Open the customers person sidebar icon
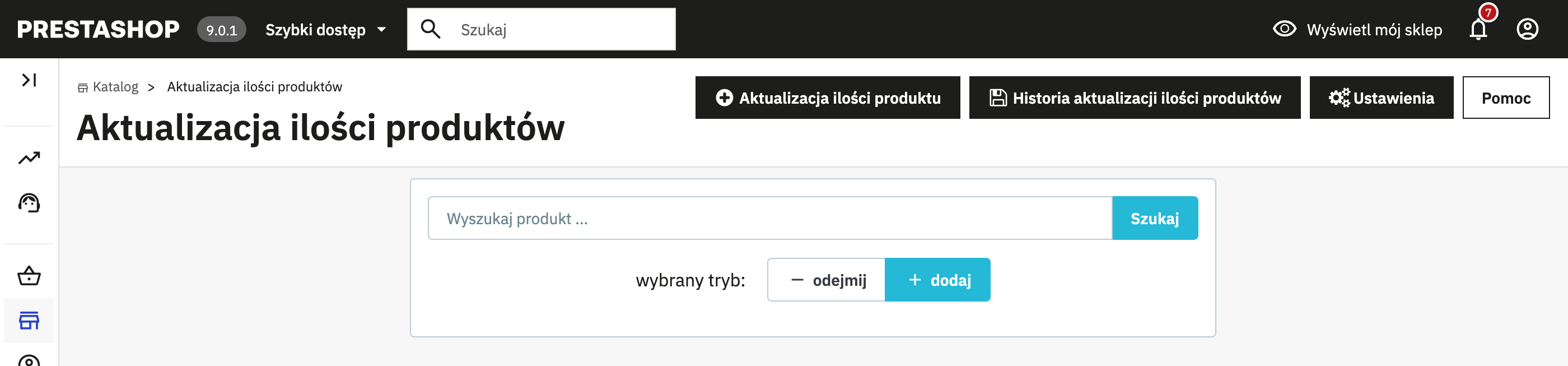The image size is (1568, 366). click(x=29, y=360)
